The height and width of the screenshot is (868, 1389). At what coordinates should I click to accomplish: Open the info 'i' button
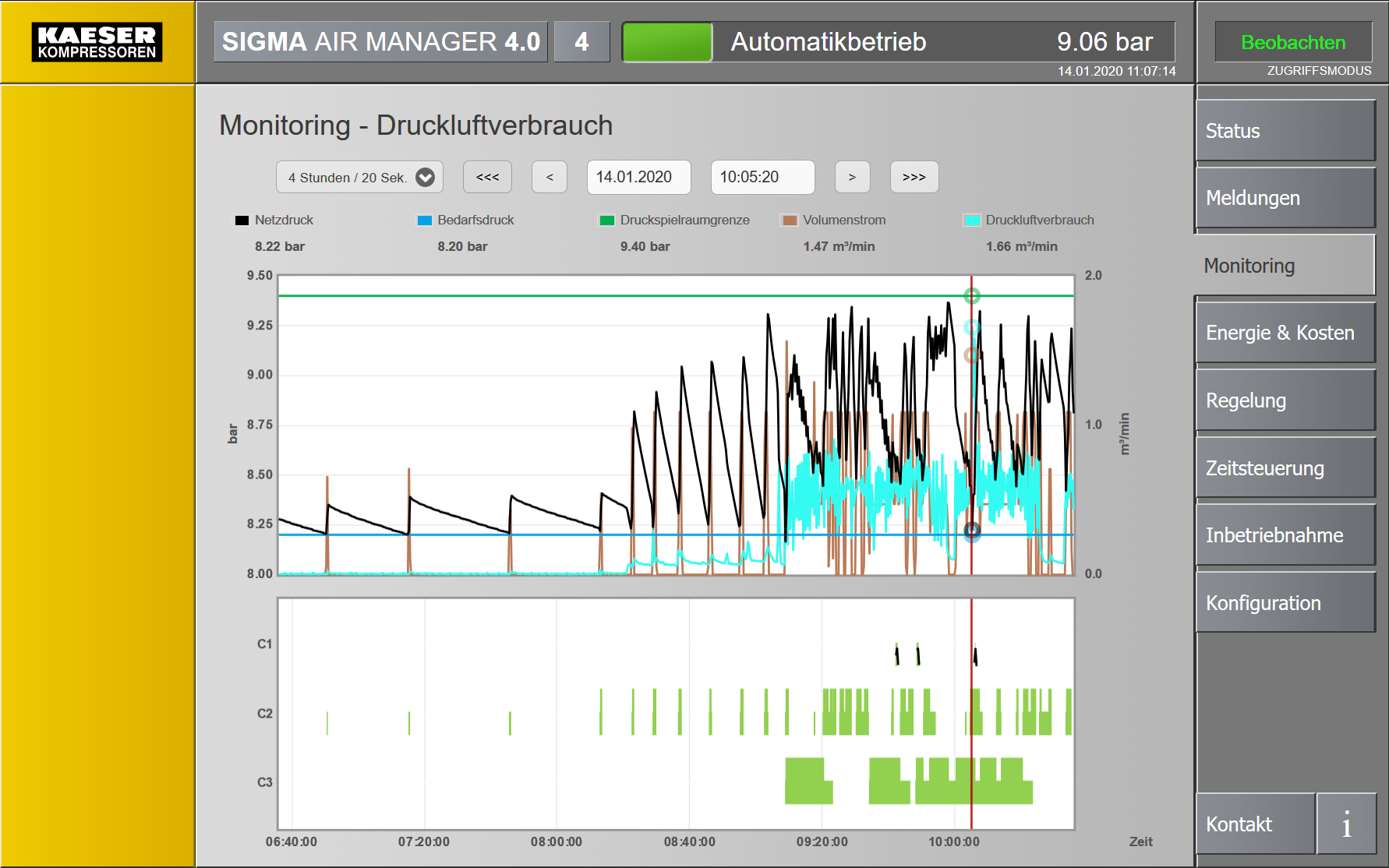[1347, 824]
